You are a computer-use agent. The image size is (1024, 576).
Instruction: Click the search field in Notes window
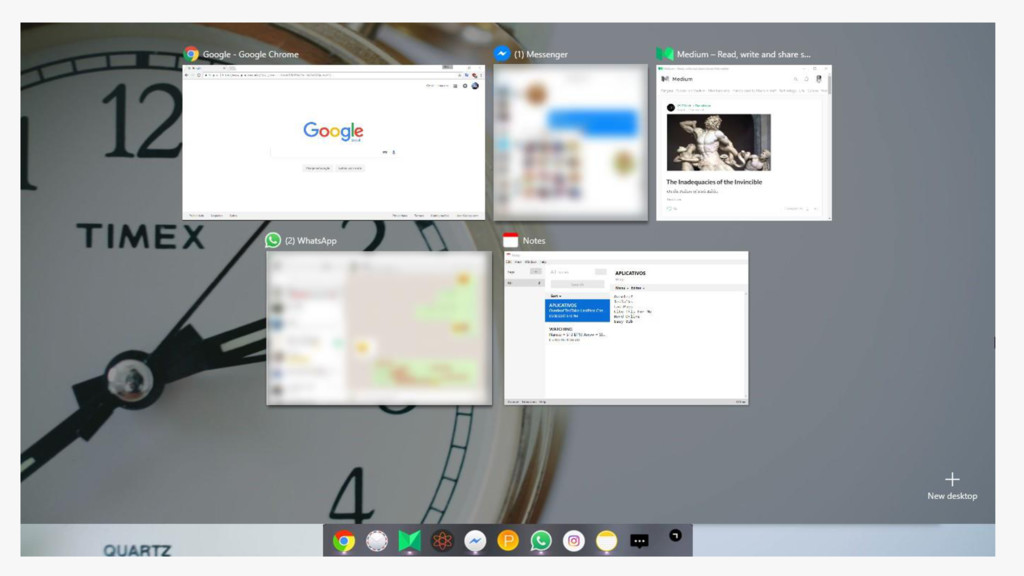pos(577,284)
